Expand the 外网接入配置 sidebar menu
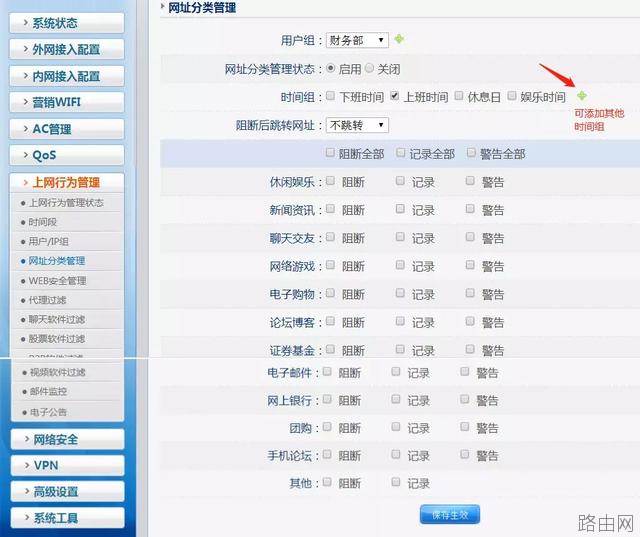Viewport: 640px width, 537px height. [x=67, y=49]
